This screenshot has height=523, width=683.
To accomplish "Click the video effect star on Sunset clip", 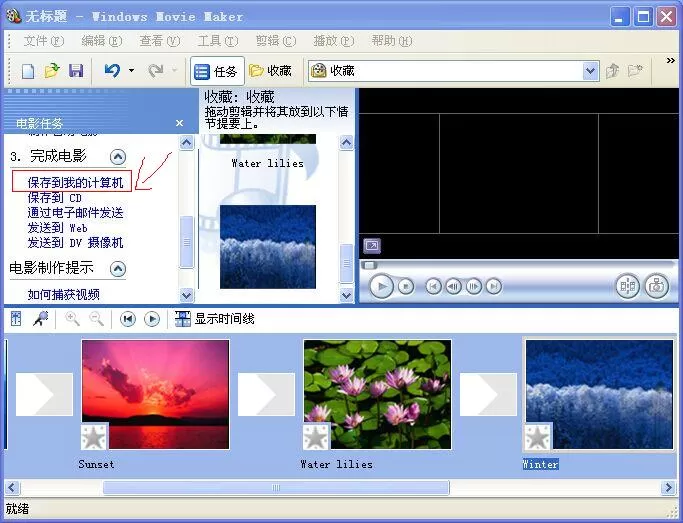I will [94, 436].
